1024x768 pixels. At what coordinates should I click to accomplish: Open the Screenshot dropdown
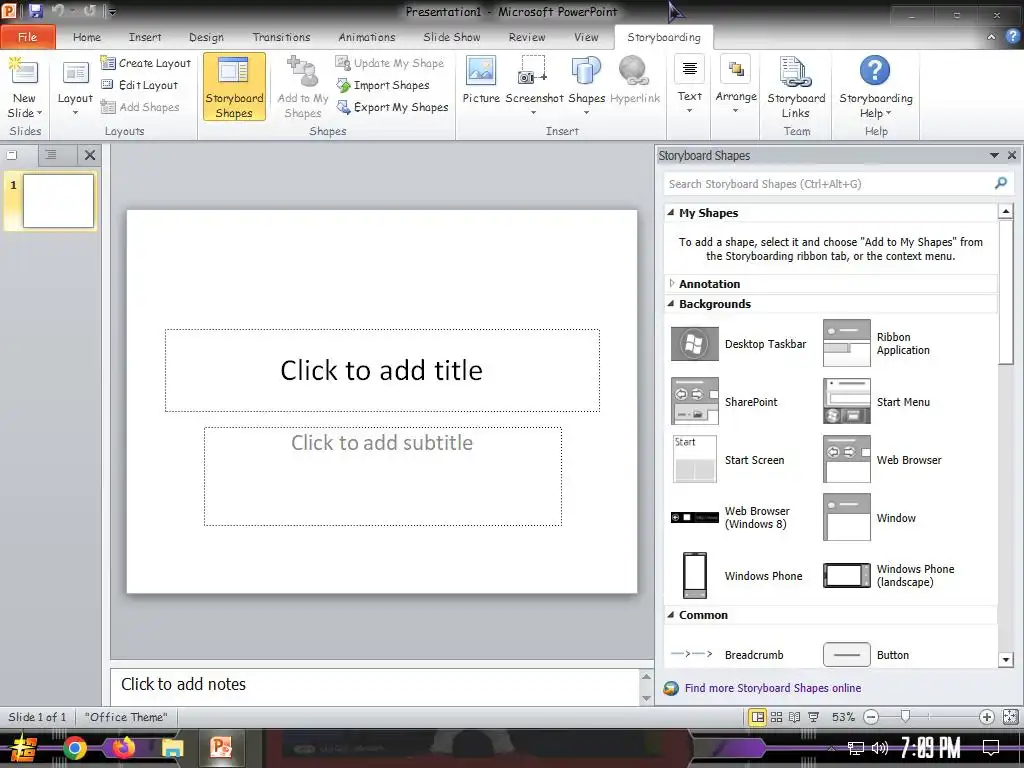click(x=534, y=86)
